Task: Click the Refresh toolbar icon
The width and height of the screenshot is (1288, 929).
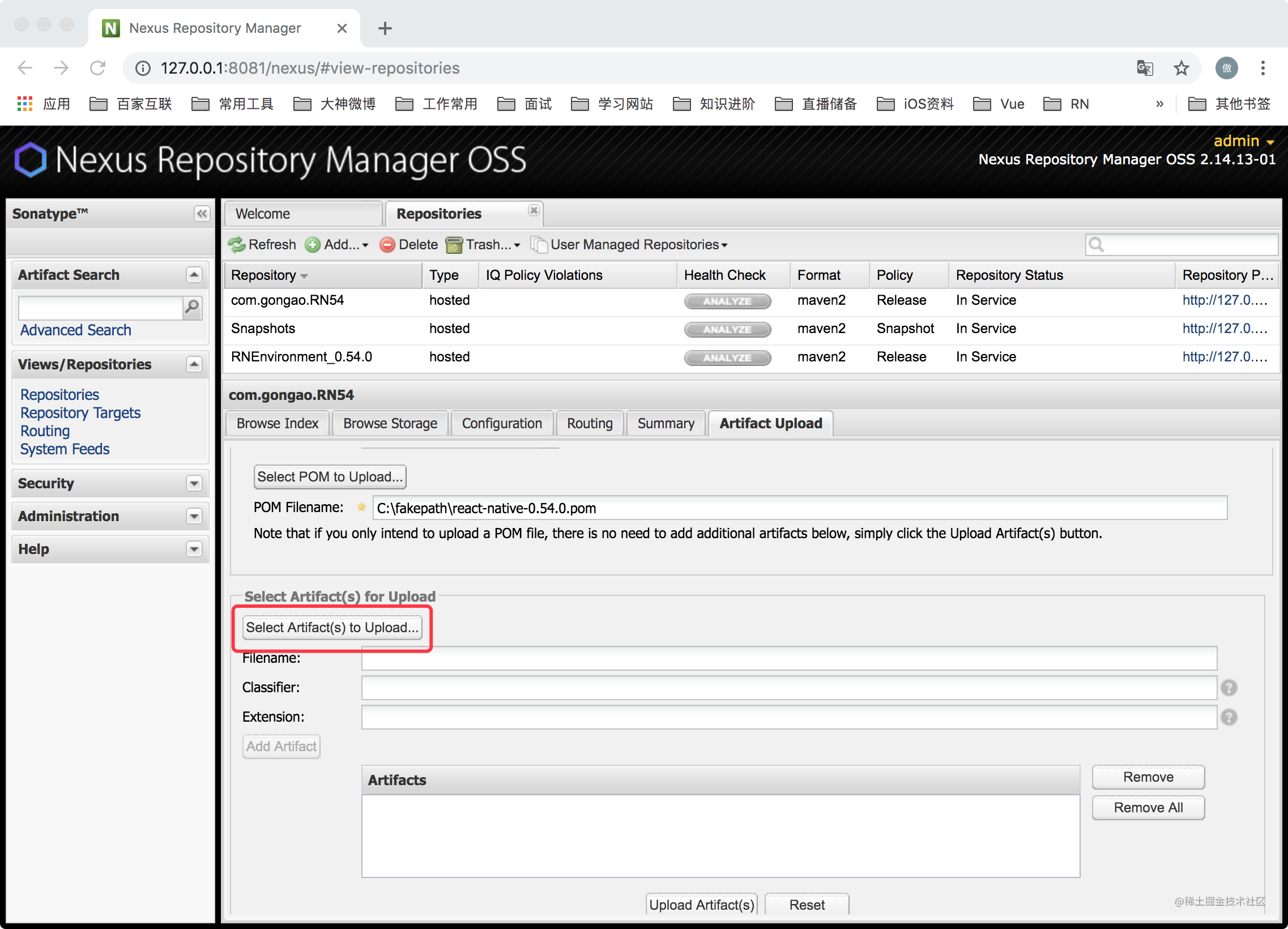Action: [x=237, y=245]
